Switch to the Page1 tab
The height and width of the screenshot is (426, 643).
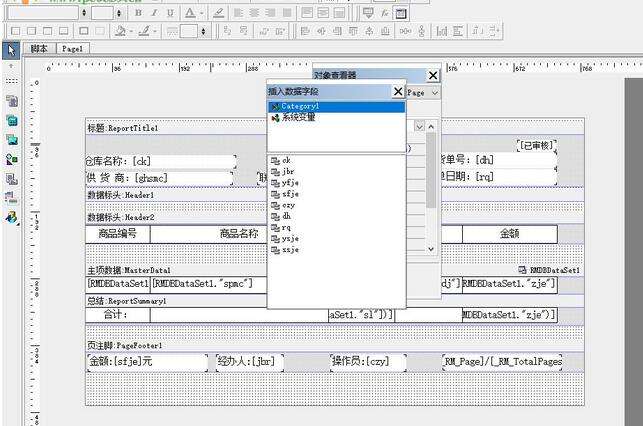click(x=73, y=48)
